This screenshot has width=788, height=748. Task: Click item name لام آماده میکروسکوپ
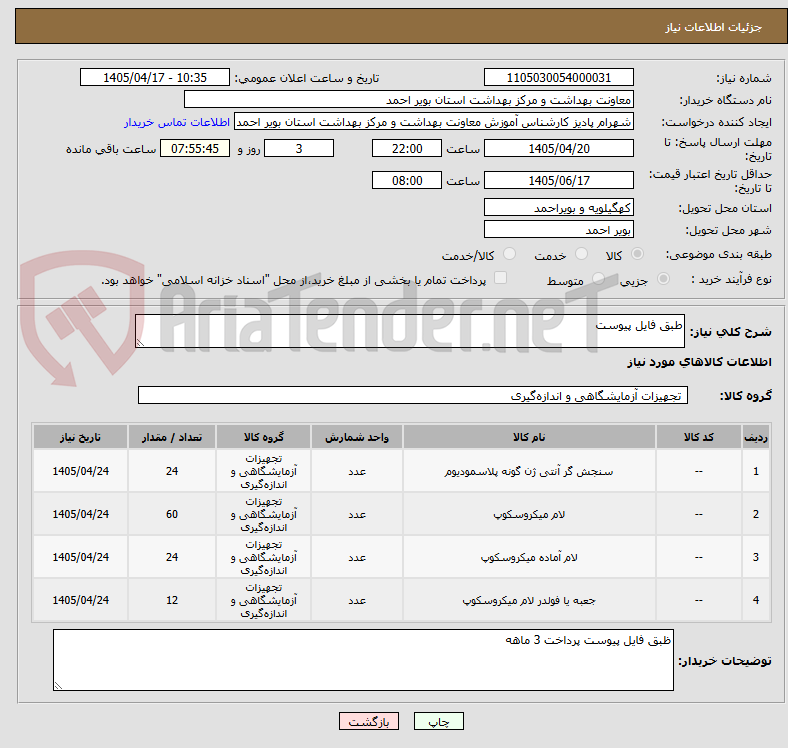tap(529, 557)
